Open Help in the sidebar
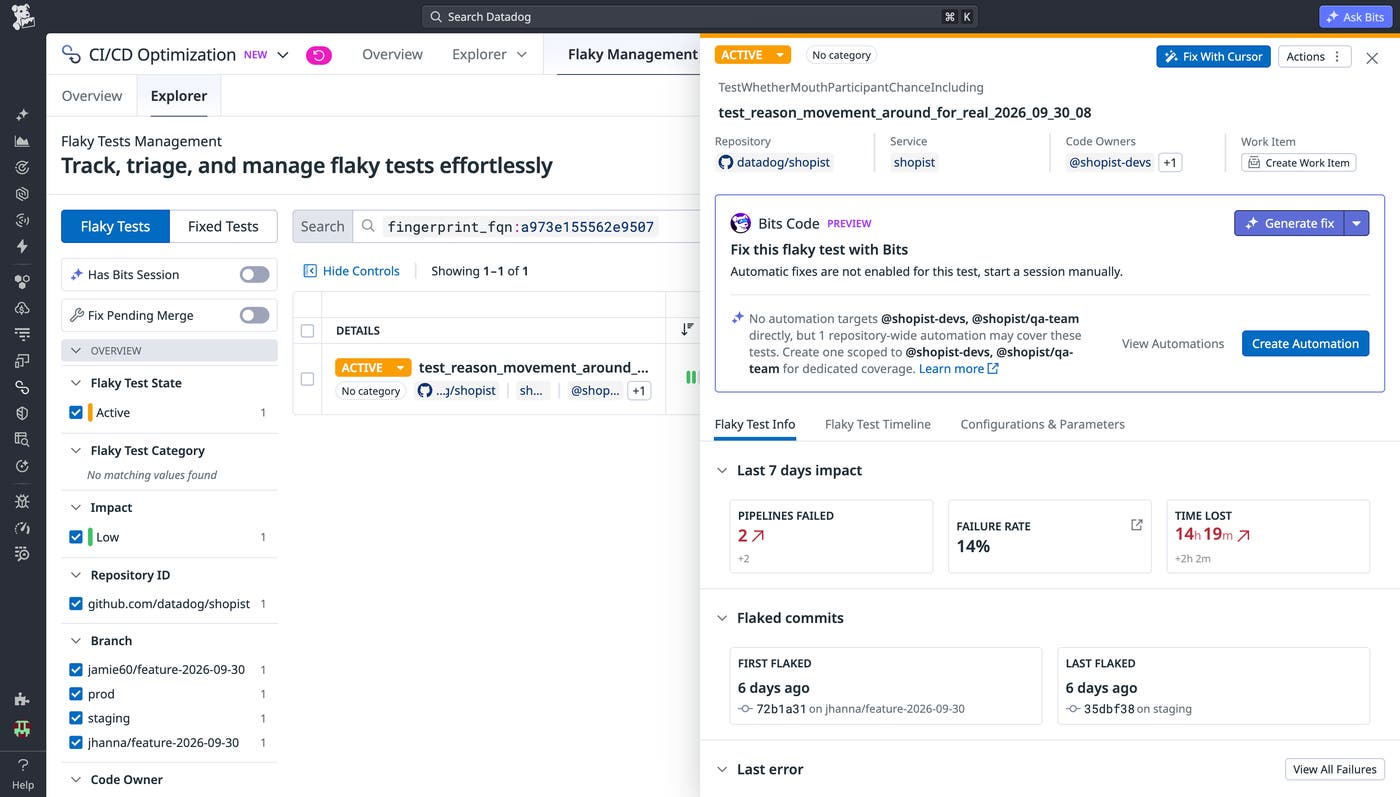This screenshot has width=1400, height=797. 22,774
